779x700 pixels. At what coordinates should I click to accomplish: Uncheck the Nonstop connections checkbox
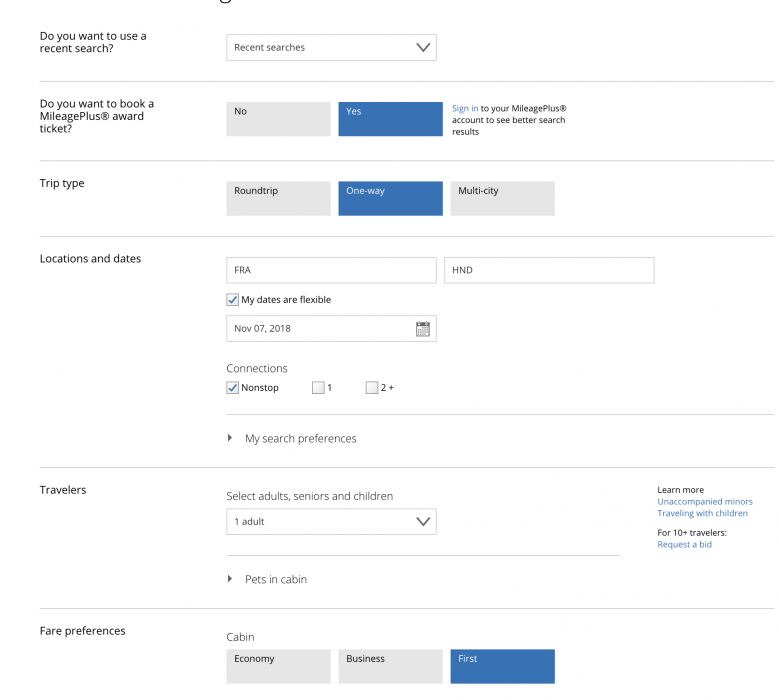[233, 388]
